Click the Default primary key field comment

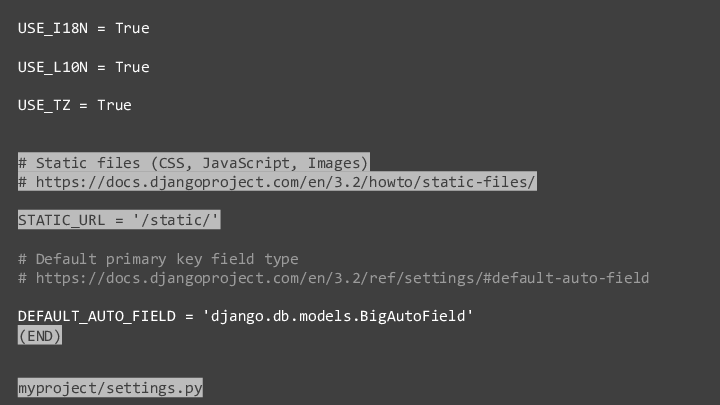coord(158,259)
